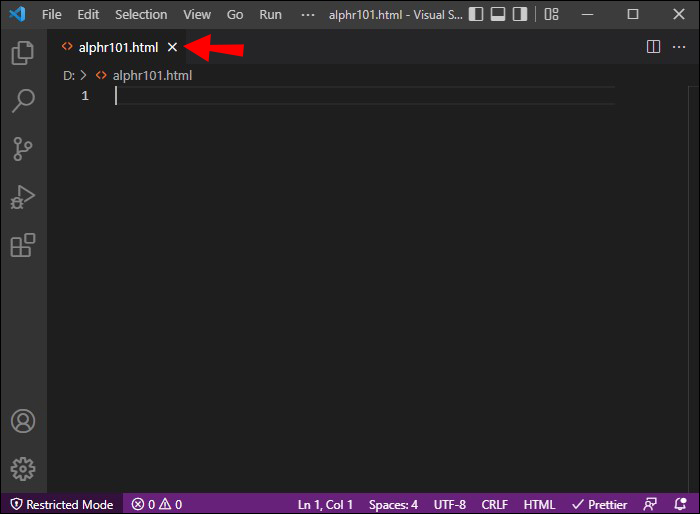Viewport: 700px width, 514px height.
Task: Click Restricted Mode in status bar
Action: pyautogui.click(x=62, y=504)
